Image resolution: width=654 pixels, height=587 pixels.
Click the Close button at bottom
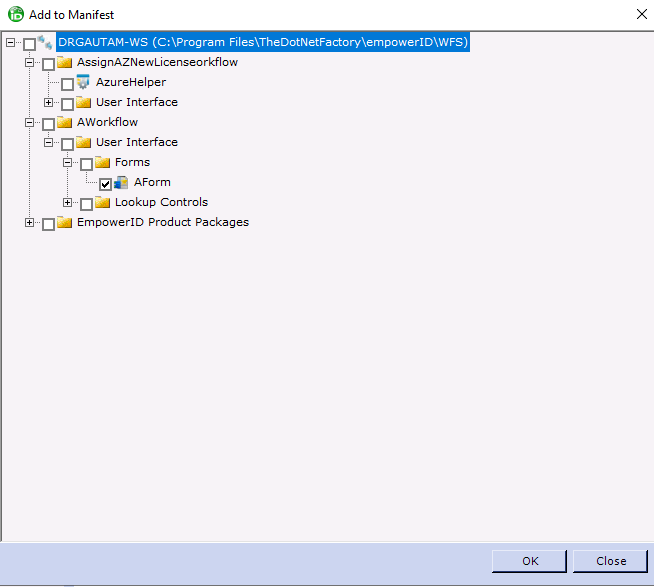pos(612,561)
